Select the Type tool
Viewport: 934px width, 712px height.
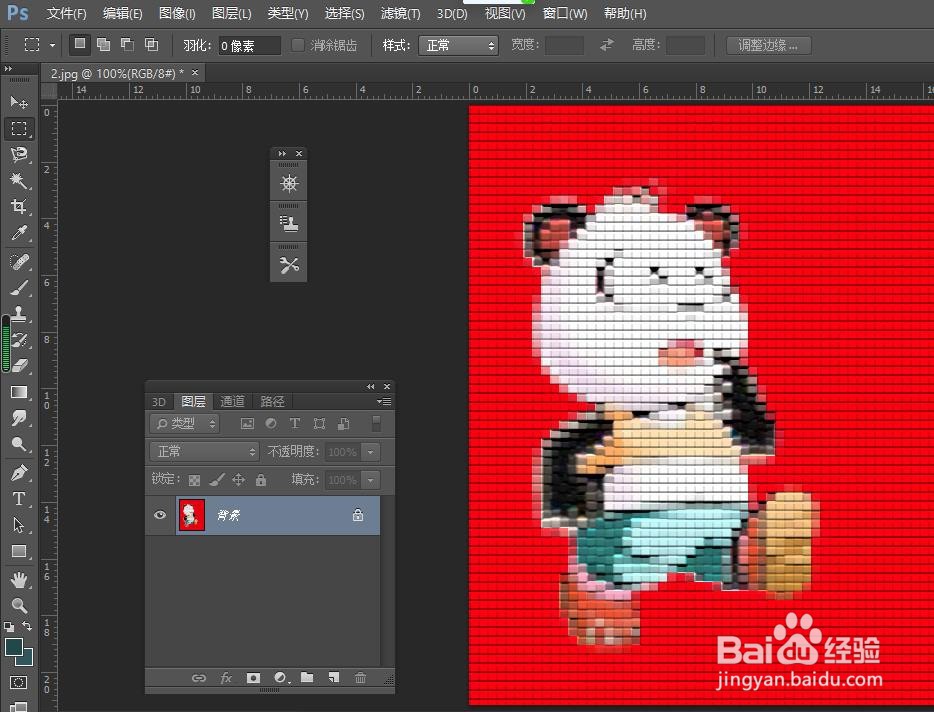point(18,499)
